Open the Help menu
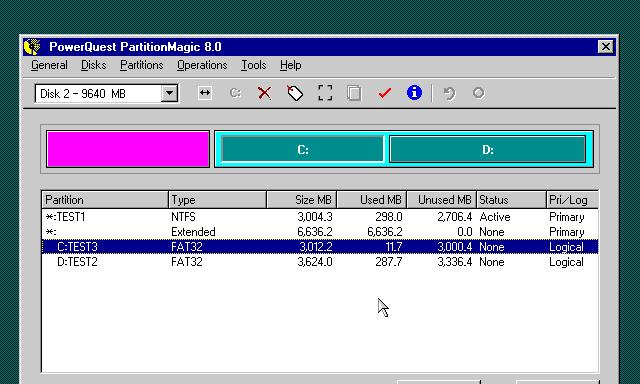The image size is (640, 384). (x=291, y=65)
